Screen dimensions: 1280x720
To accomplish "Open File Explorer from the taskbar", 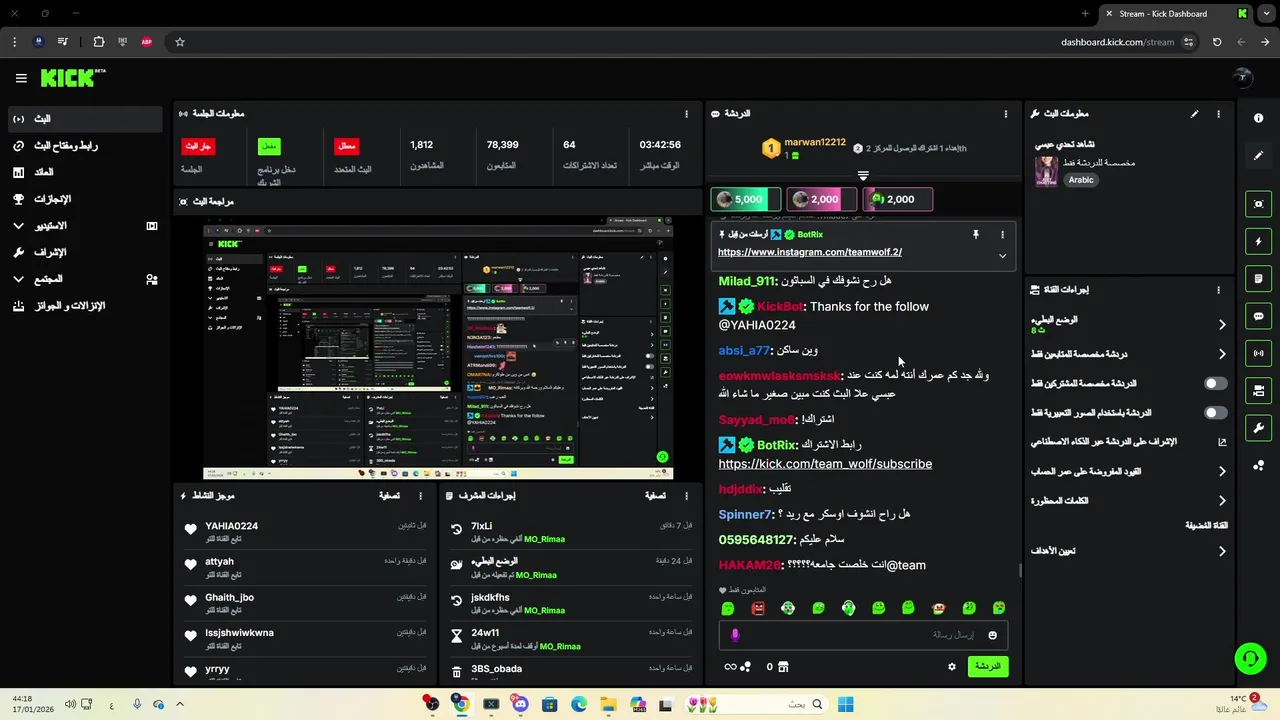I will point(608,704).
